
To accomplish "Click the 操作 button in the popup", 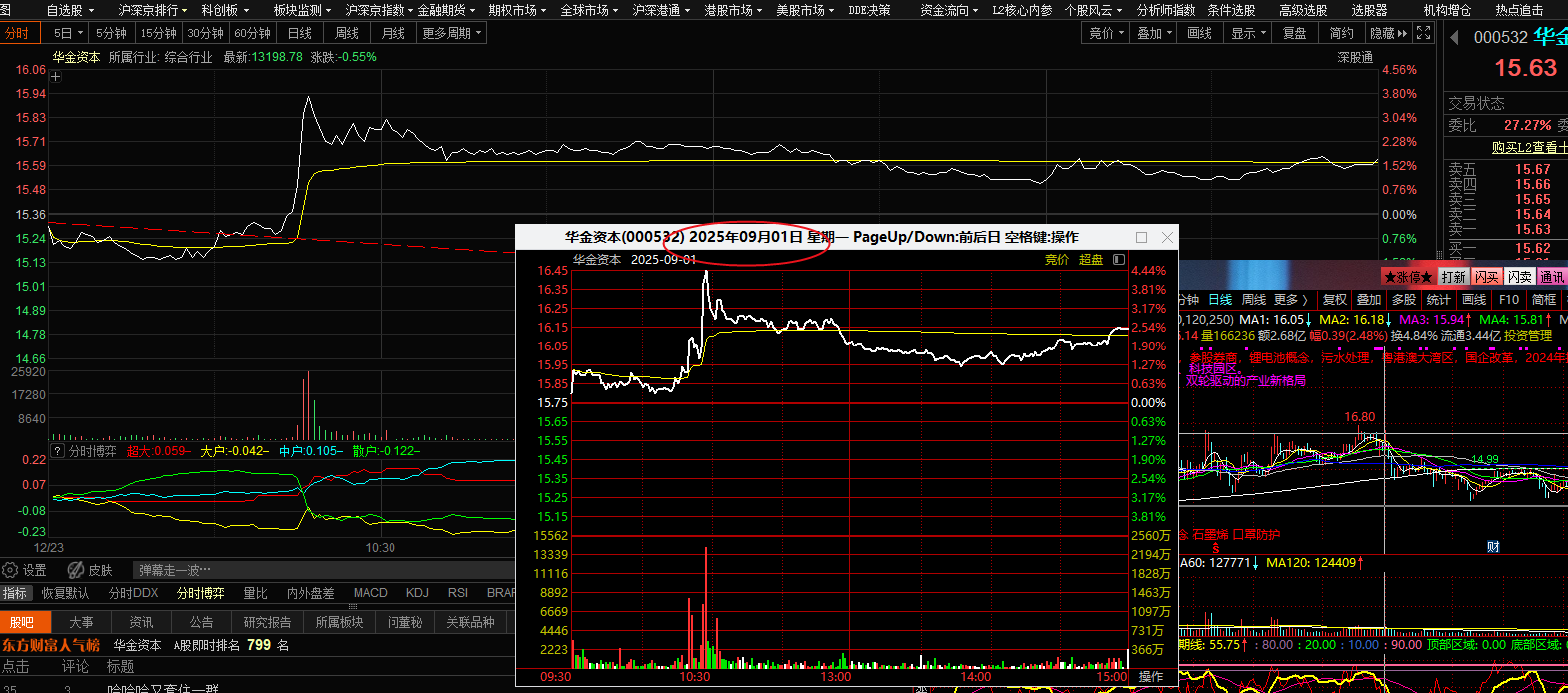I will [x=1151, y=676].
